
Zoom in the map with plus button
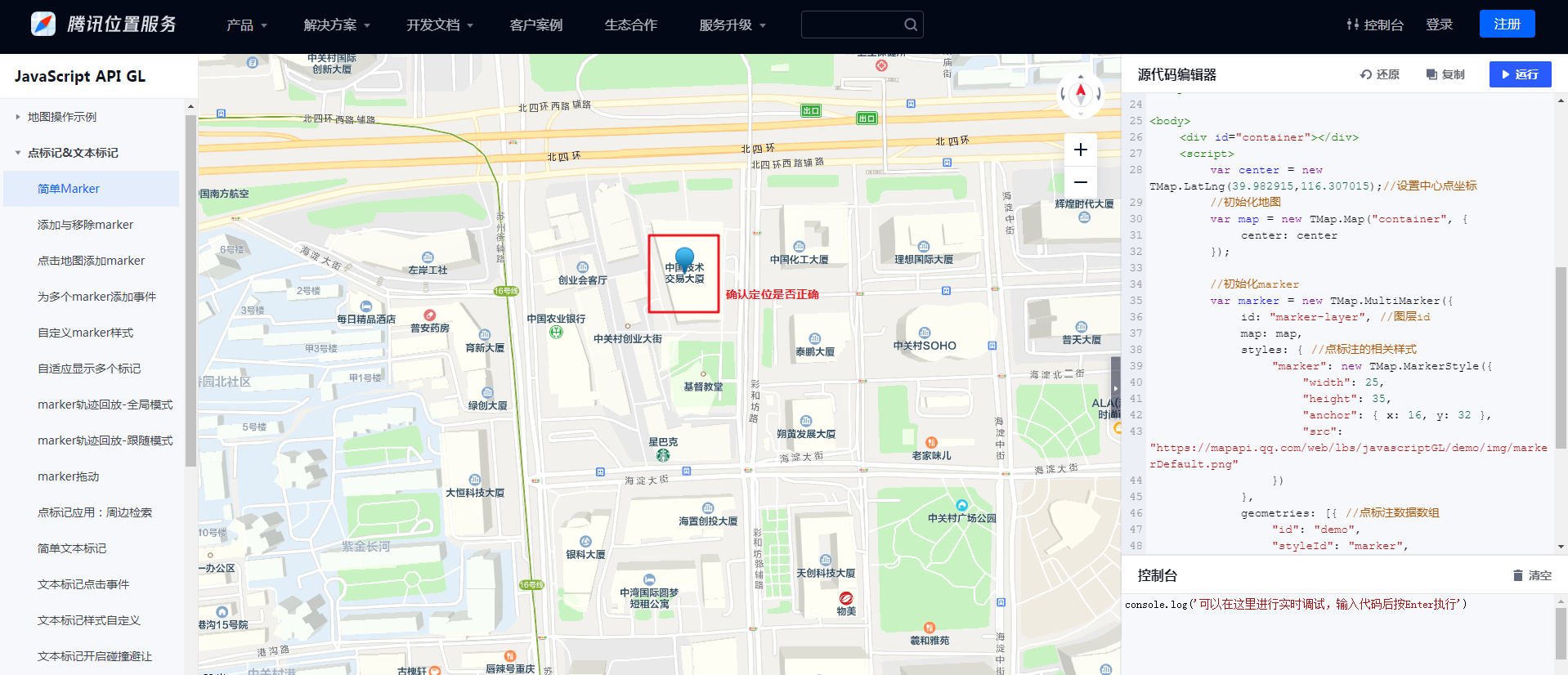click(1081, 150)
